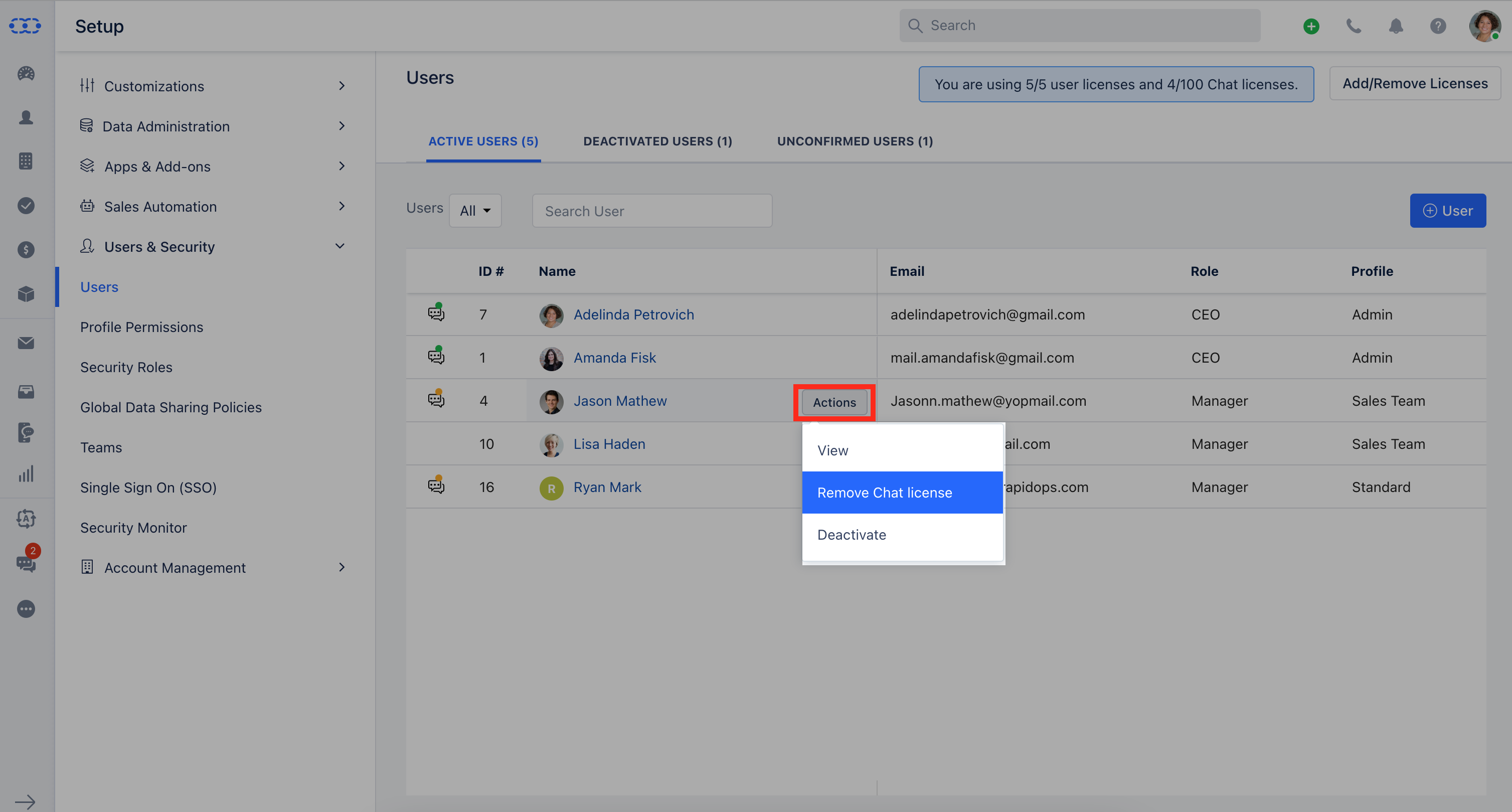Open the Accounts building icon in sidebar

[26, 161]
